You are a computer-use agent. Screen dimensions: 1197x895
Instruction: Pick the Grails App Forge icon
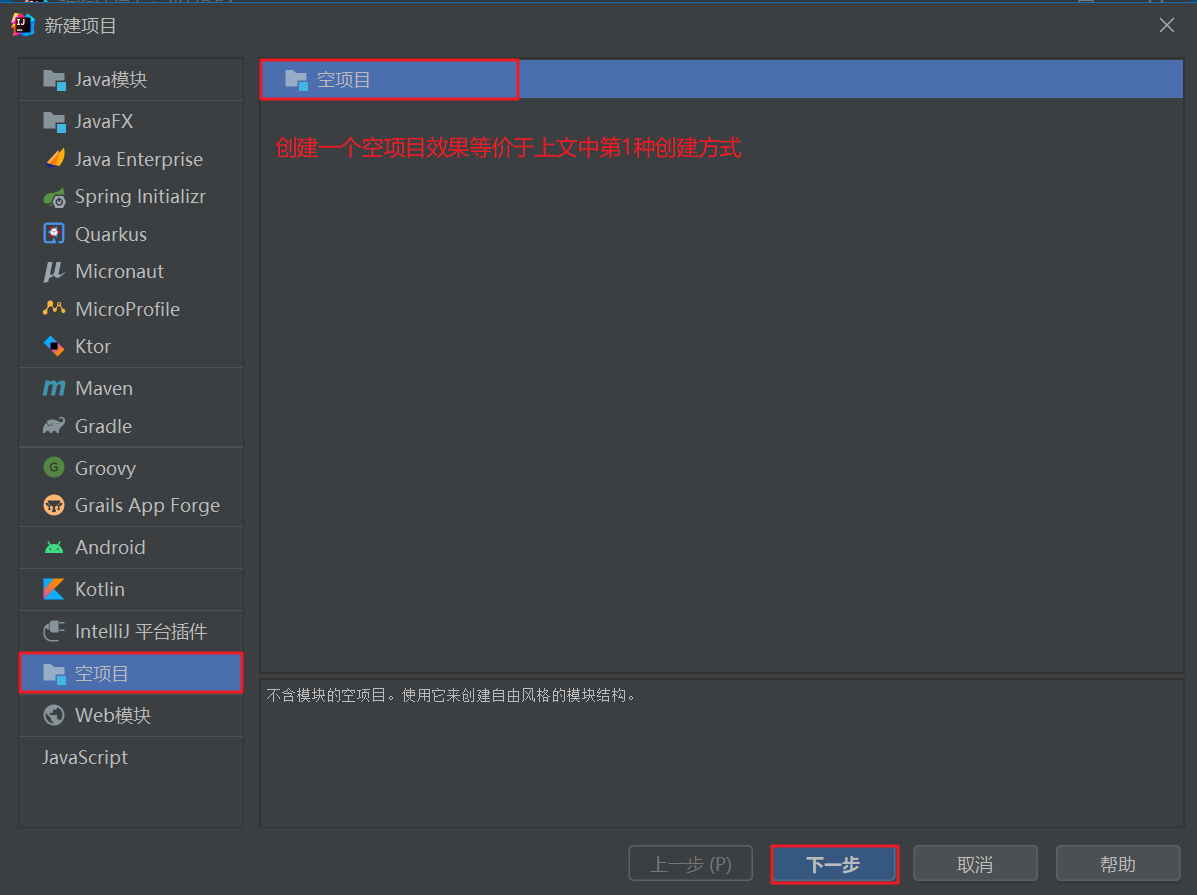(54, 505)
